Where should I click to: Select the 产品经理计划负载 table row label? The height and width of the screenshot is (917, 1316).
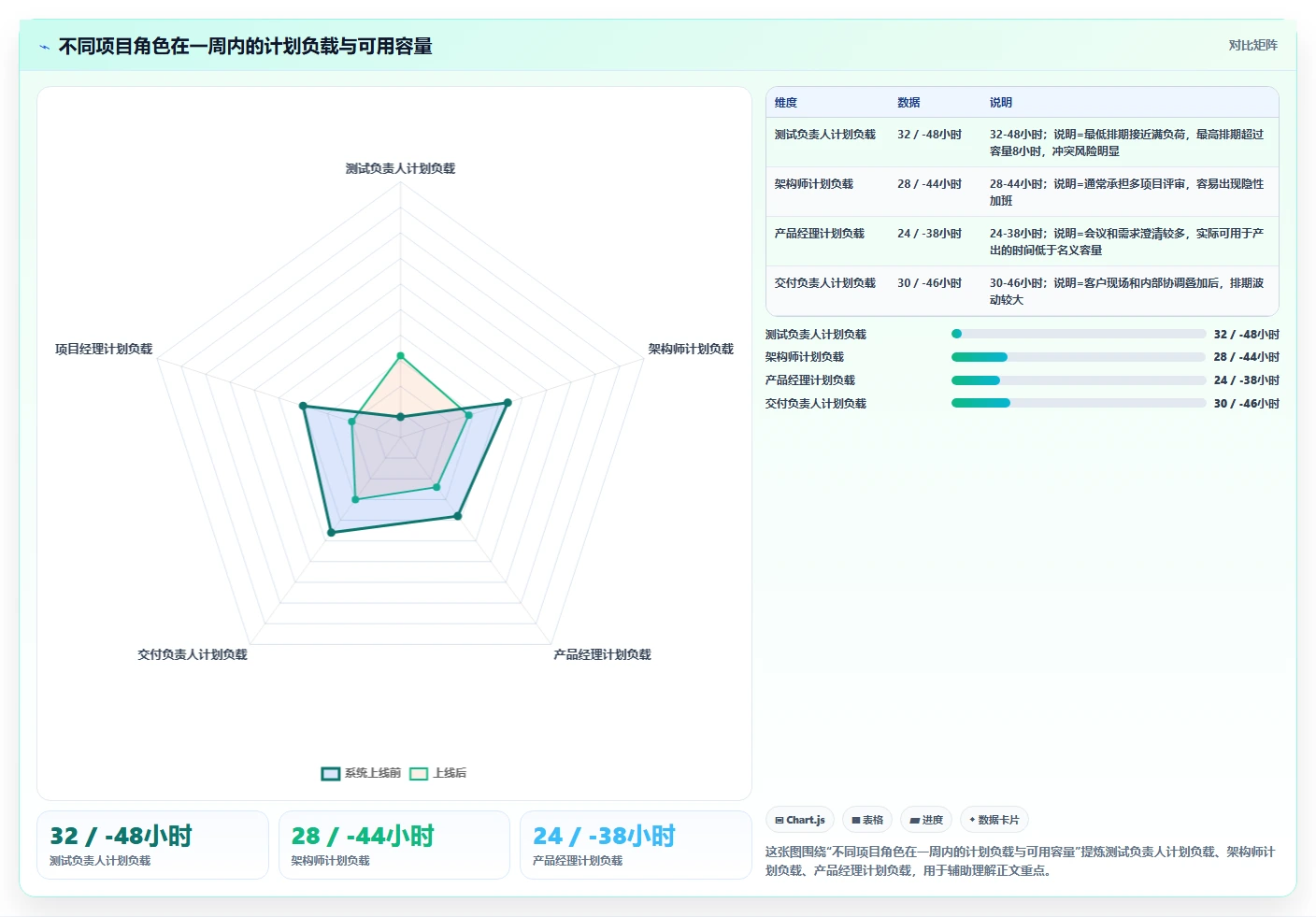click(820, 234)
